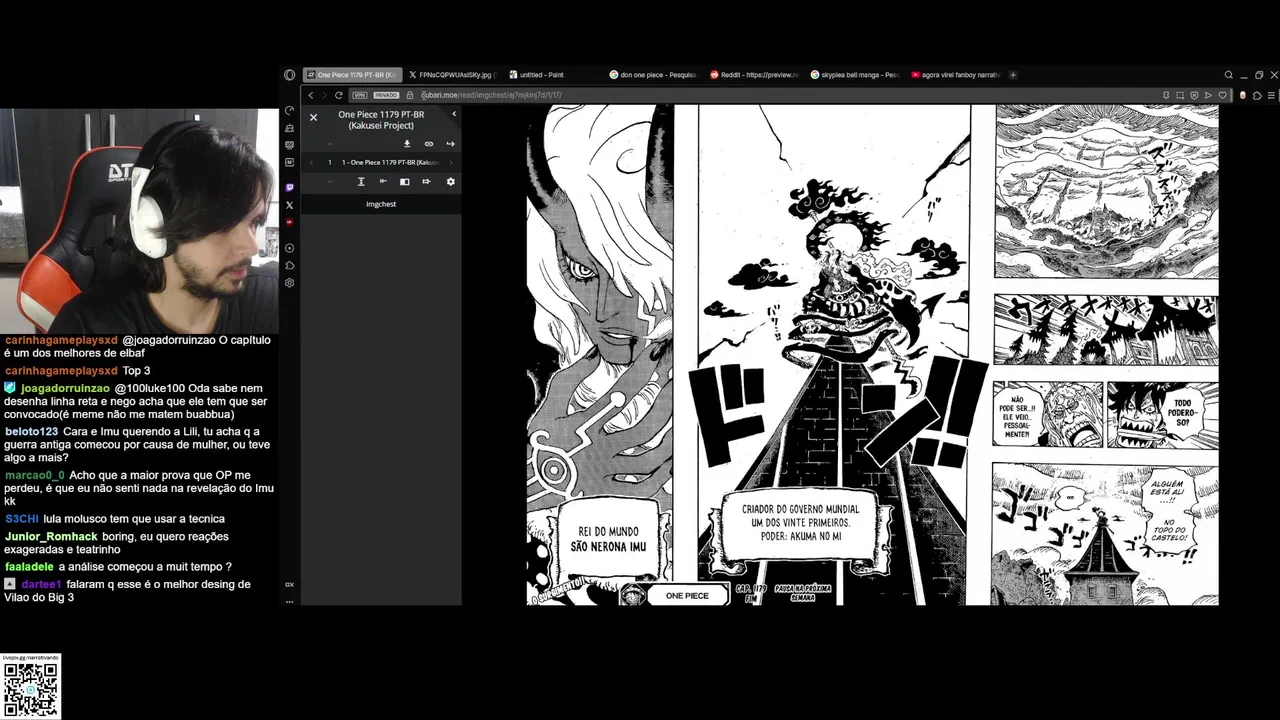Click chat username faaladele
Image resolution: width=1280 pixels, height=720 pixels.
point(30,567)
